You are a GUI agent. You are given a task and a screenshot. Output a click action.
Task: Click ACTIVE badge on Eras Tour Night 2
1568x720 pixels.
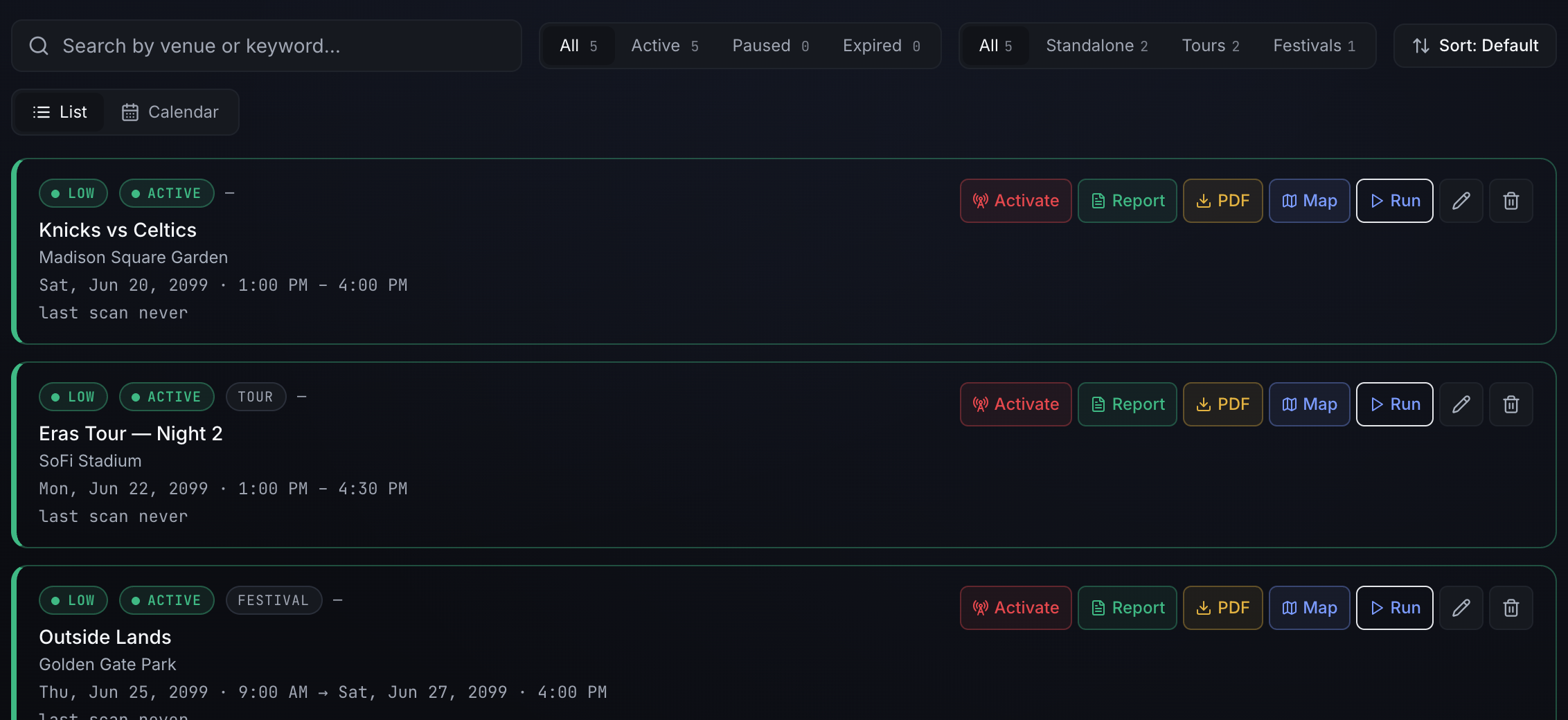tap(167, 397)
